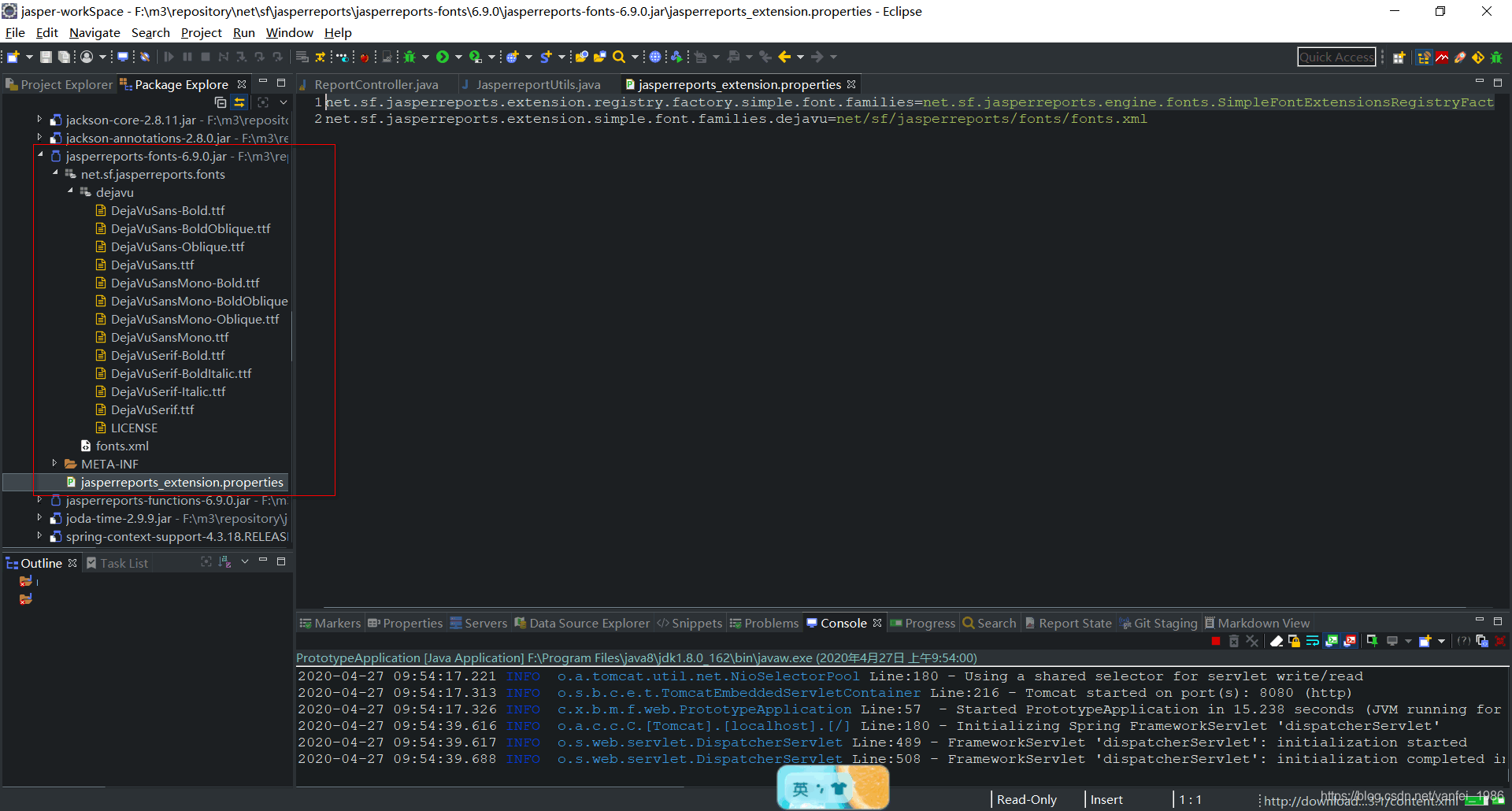1512x811 pixels.
Task: Terminate the console's running application
Action: tap(1216, 641)
